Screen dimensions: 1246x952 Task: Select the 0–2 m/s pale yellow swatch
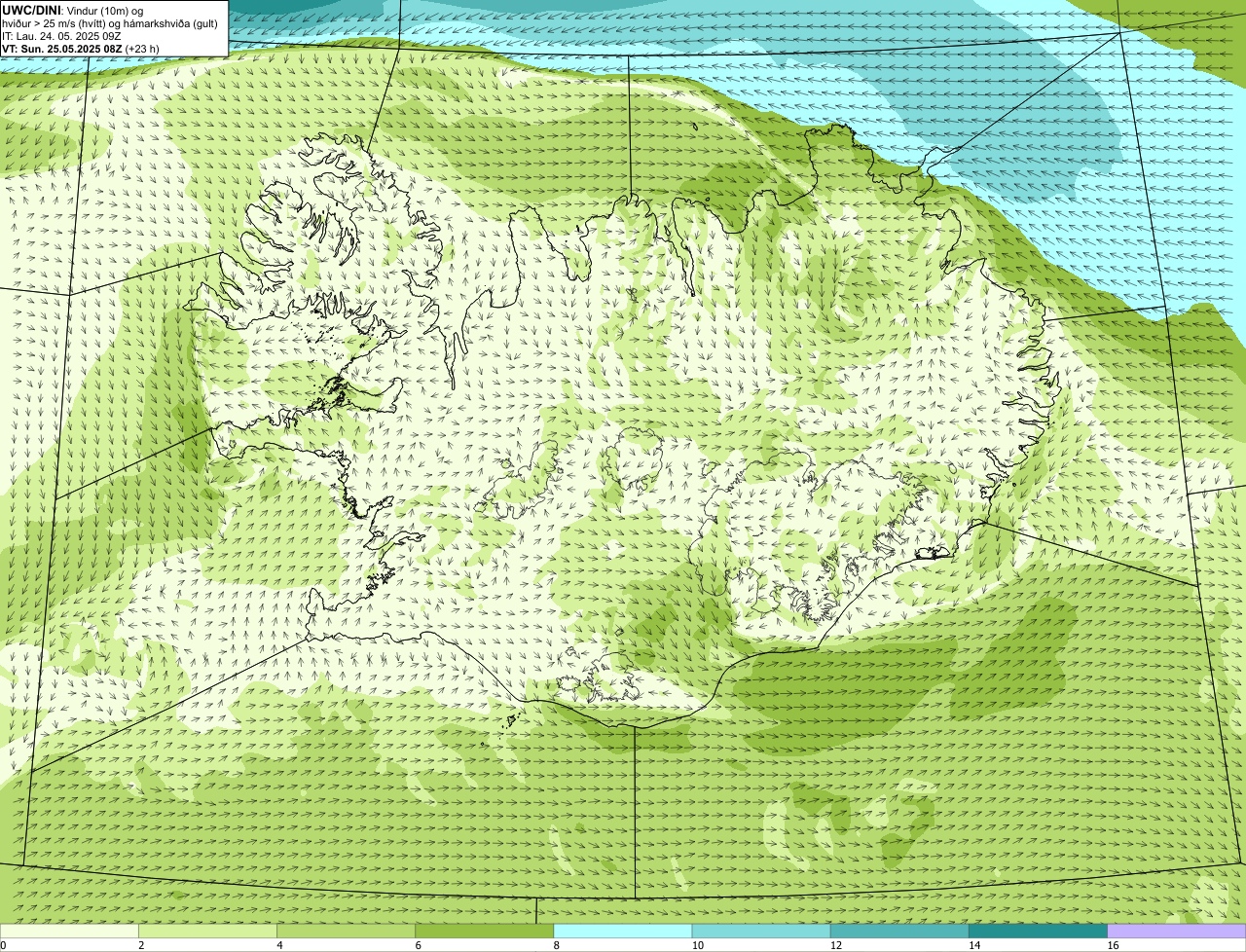coord(69,932)
